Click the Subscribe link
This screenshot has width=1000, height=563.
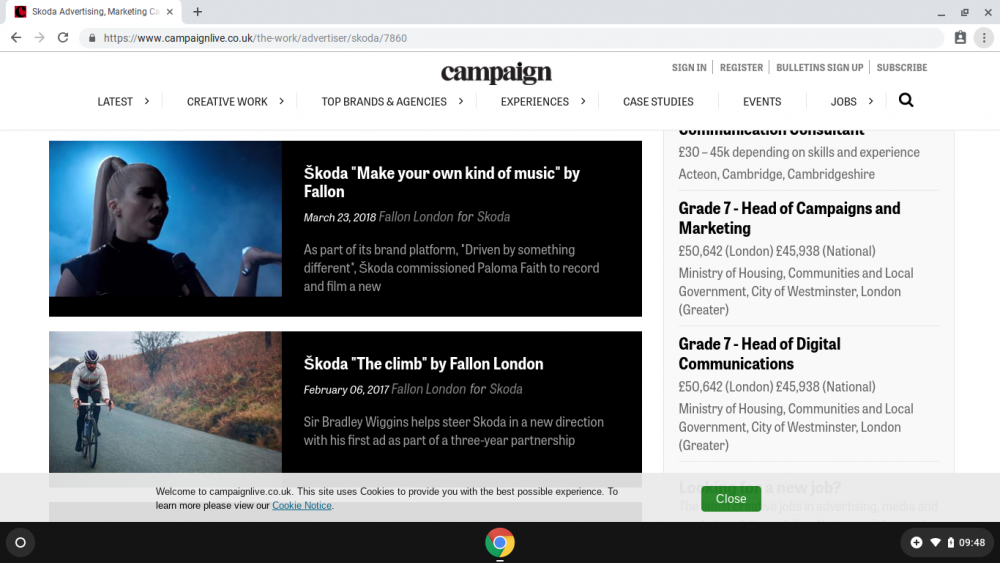tap(902, 68)
